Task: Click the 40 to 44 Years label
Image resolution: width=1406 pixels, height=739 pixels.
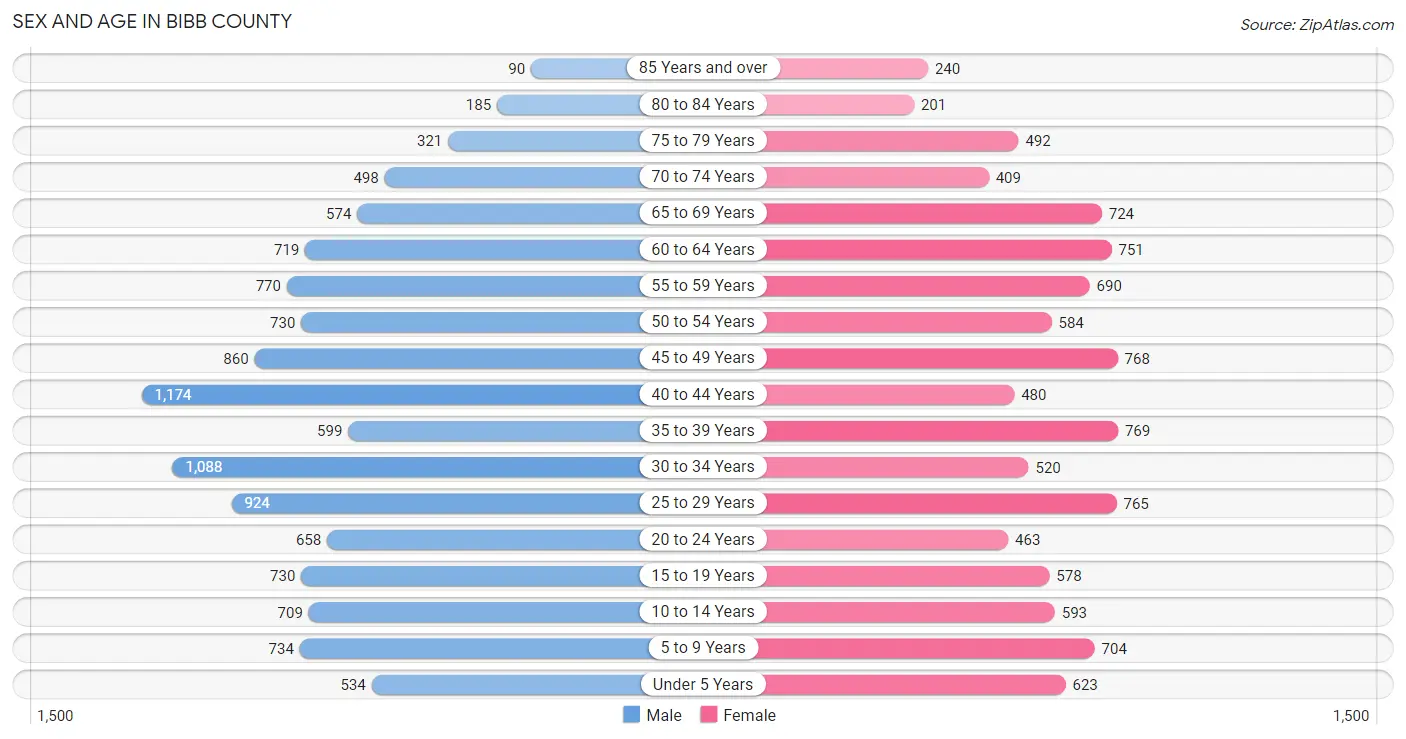Action: click(703, 395)
